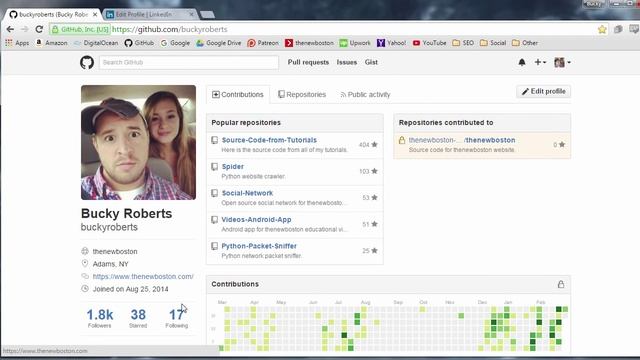The width and height of the screenshot is (640, 360).
Task: Open the Social-Network repository link
Action: (247, 193)
